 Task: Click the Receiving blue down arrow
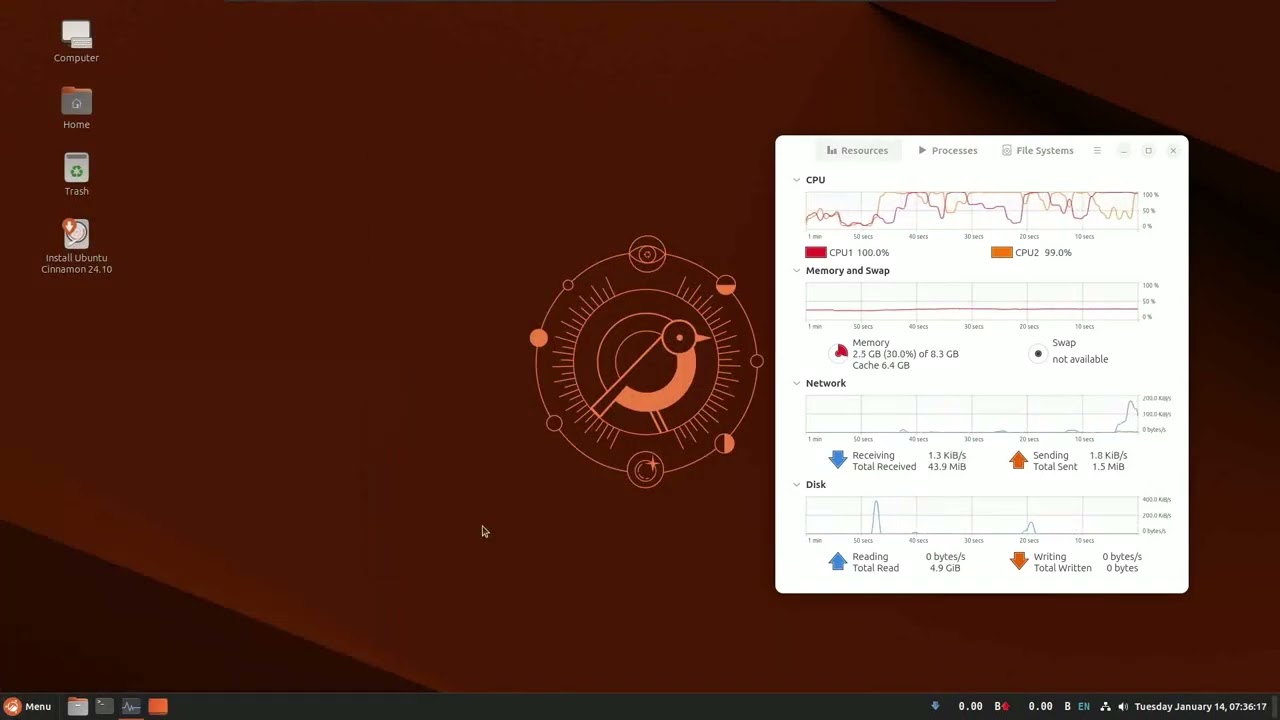click(838, 460)
